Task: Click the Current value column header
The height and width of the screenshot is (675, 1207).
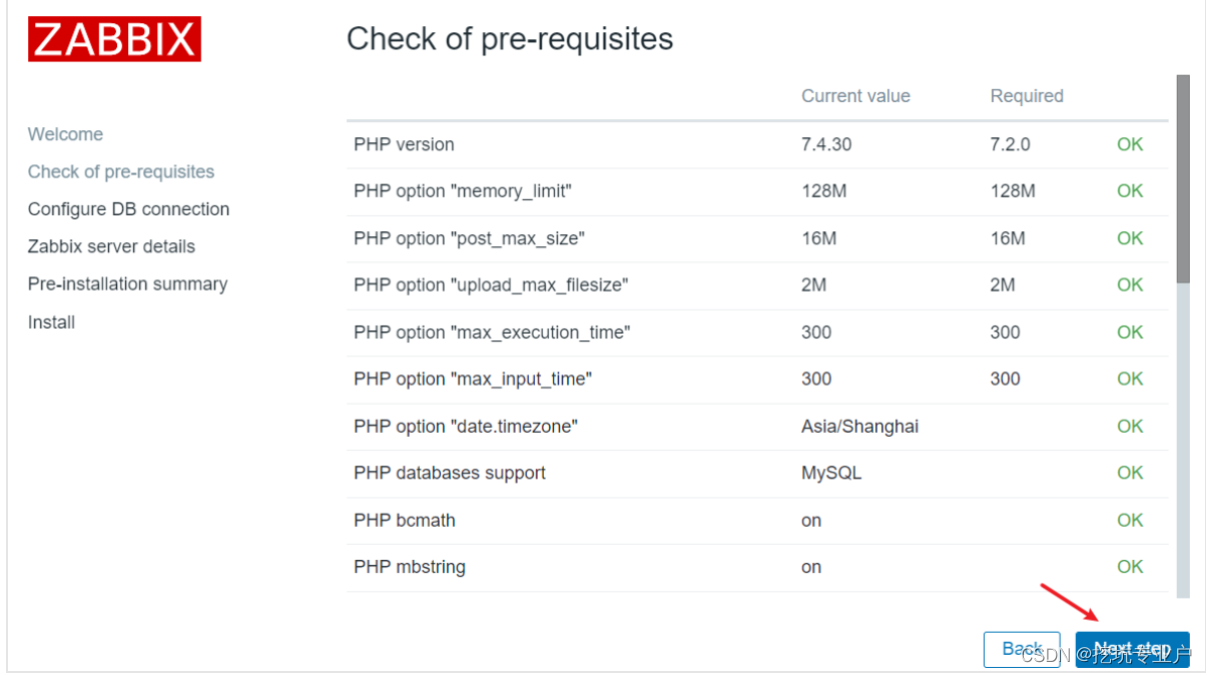Action: (855, 95)
